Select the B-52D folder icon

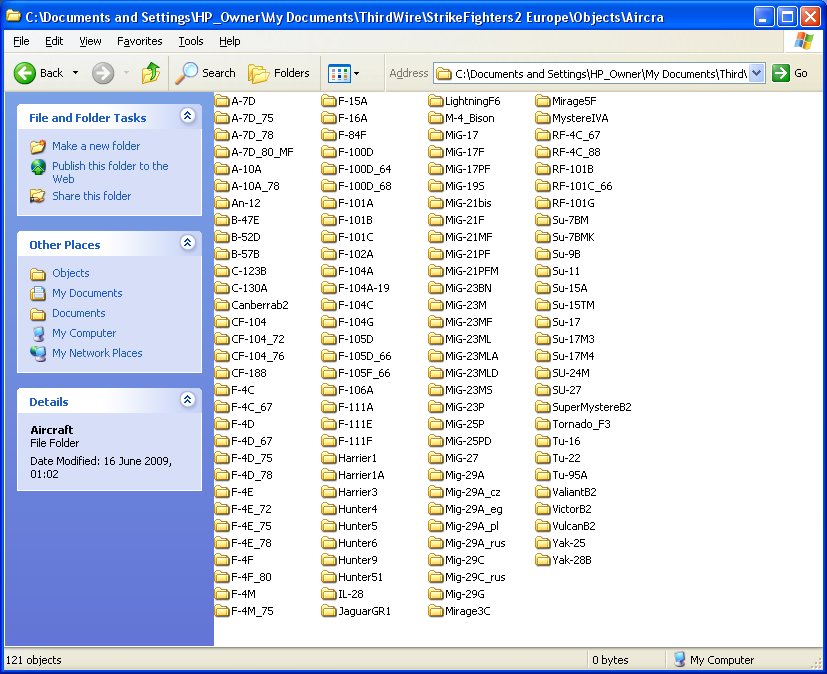(222, 237)
